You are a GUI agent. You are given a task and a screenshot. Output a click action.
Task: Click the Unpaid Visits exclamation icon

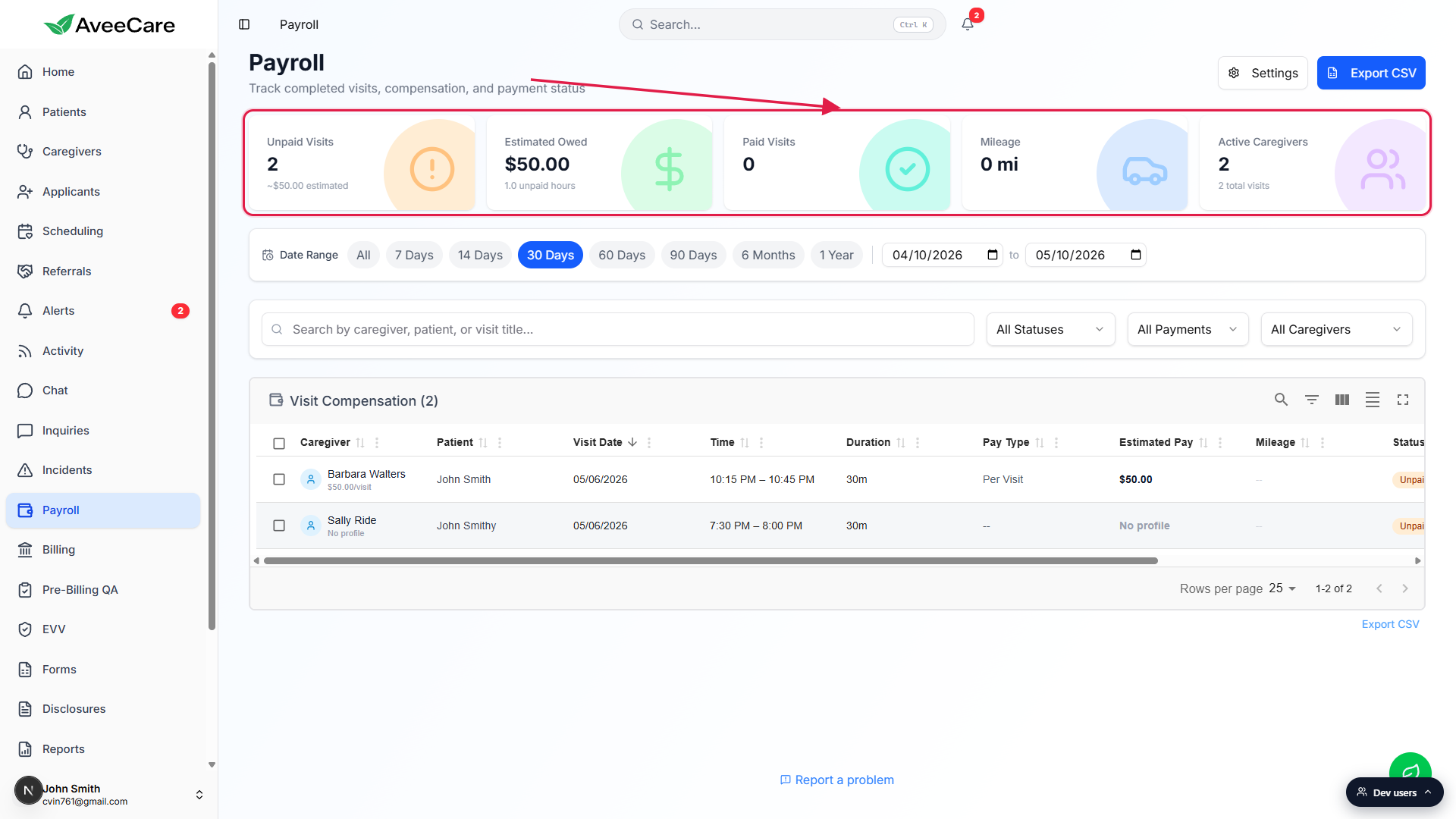[432, 168]
